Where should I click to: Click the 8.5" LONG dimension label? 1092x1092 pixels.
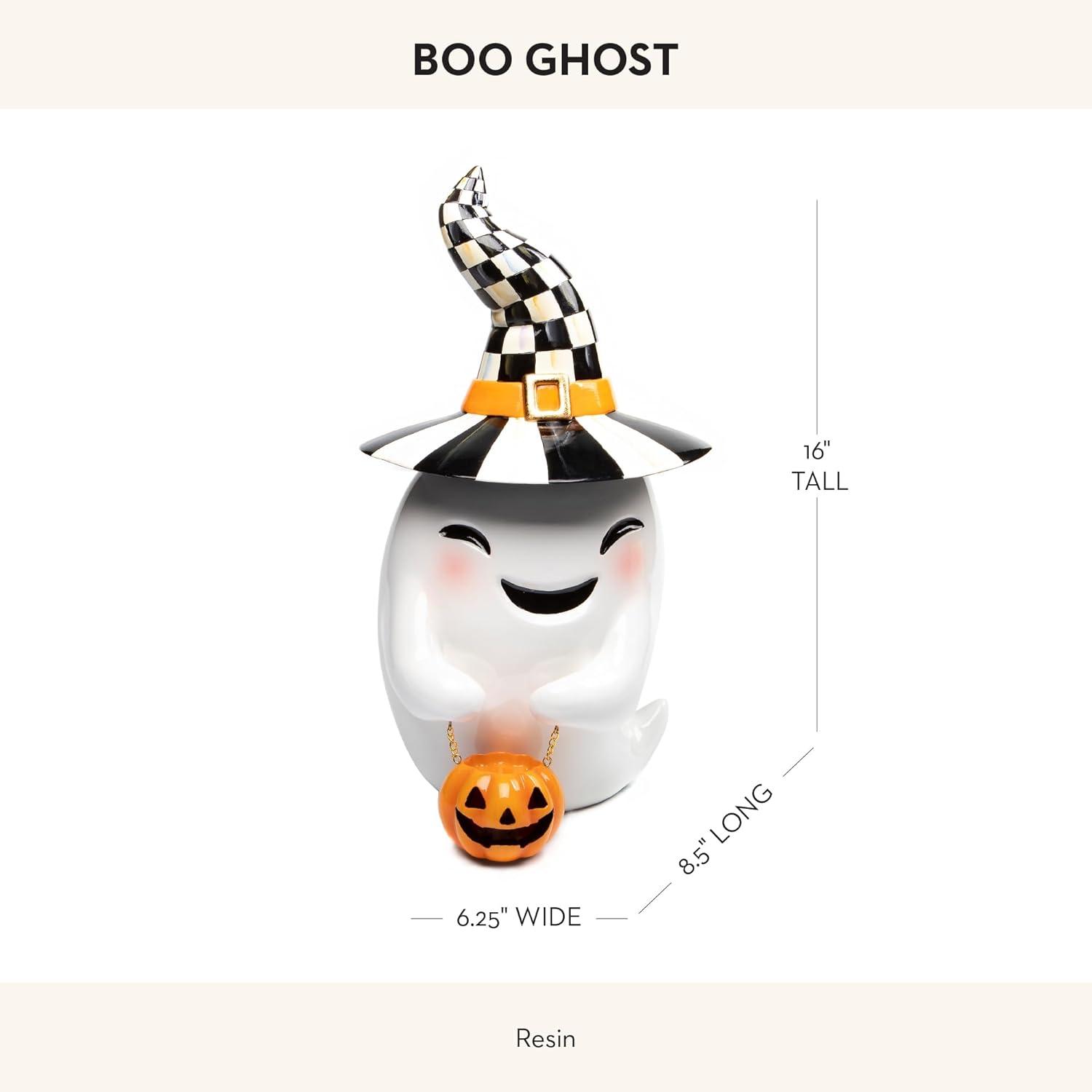(x=724, y=829)
